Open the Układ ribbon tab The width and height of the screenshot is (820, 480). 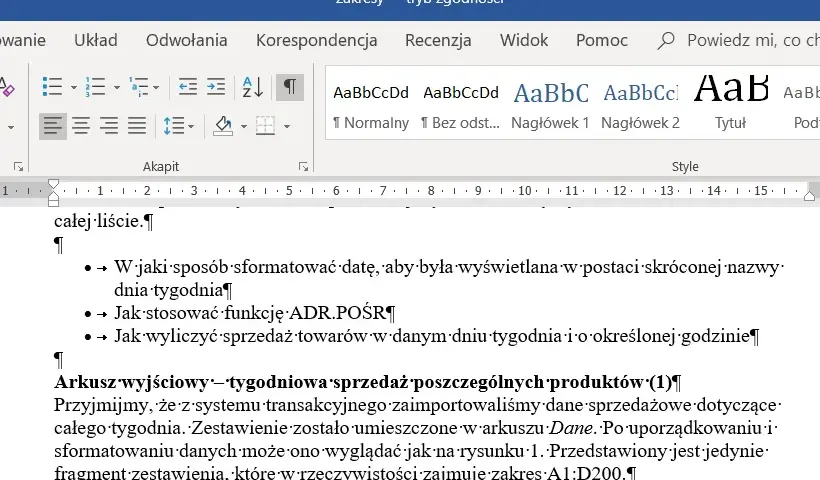pyautogui.click(x=96, y=40)
